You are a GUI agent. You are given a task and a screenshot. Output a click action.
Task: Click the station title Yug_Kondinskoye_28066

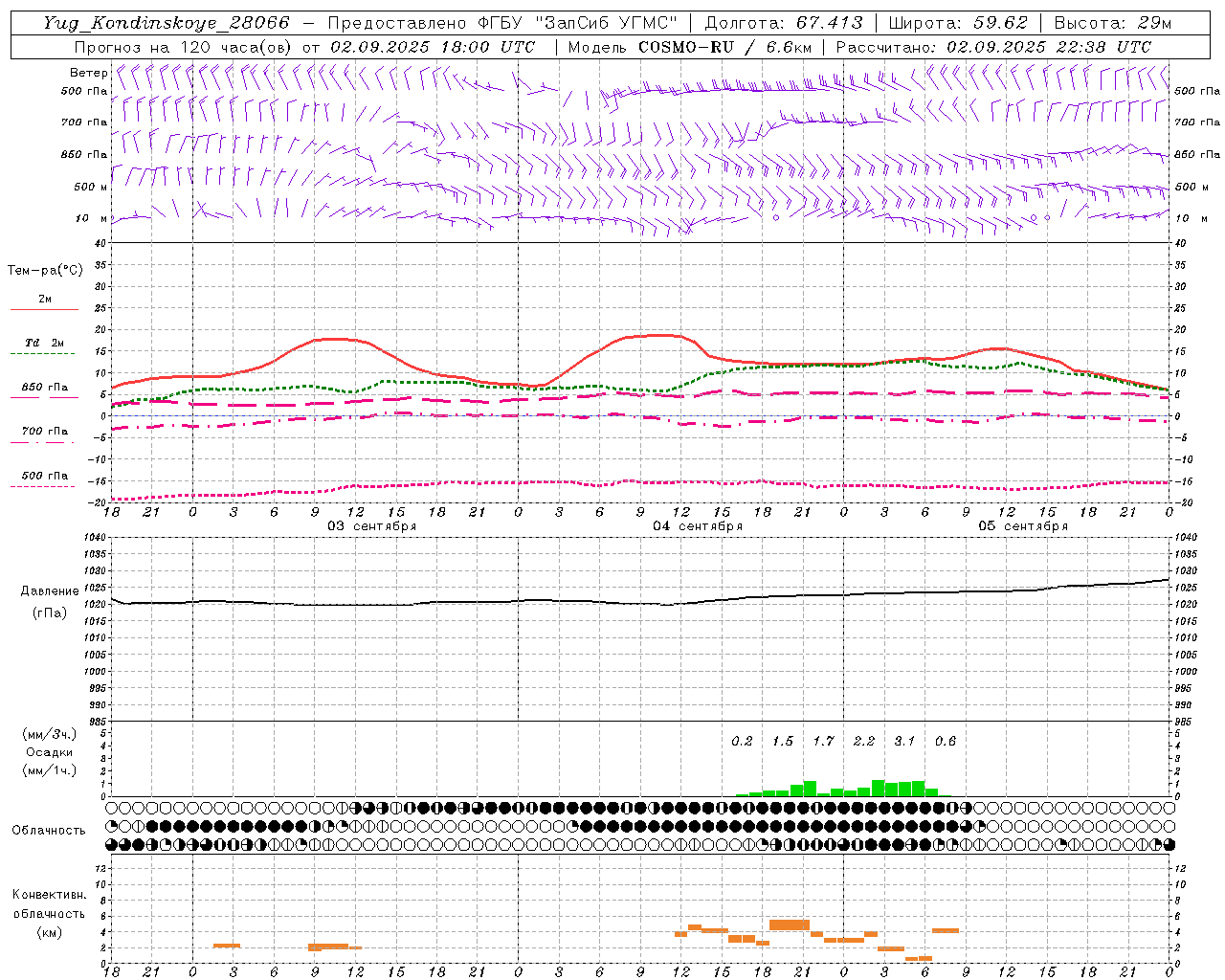point(166,23)
